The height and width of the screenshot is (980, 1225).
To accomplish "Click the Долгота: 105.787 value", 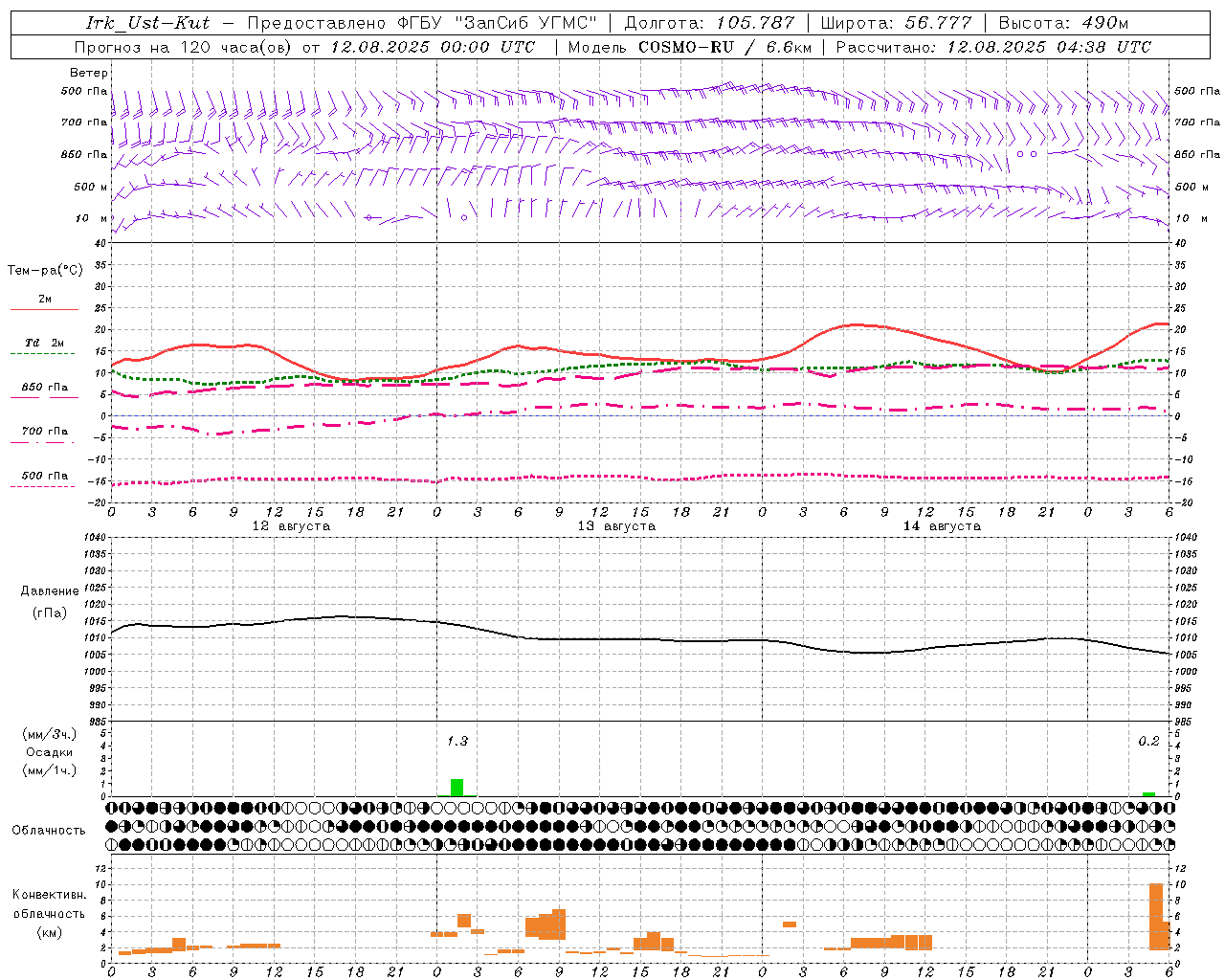I will [709, 23].
